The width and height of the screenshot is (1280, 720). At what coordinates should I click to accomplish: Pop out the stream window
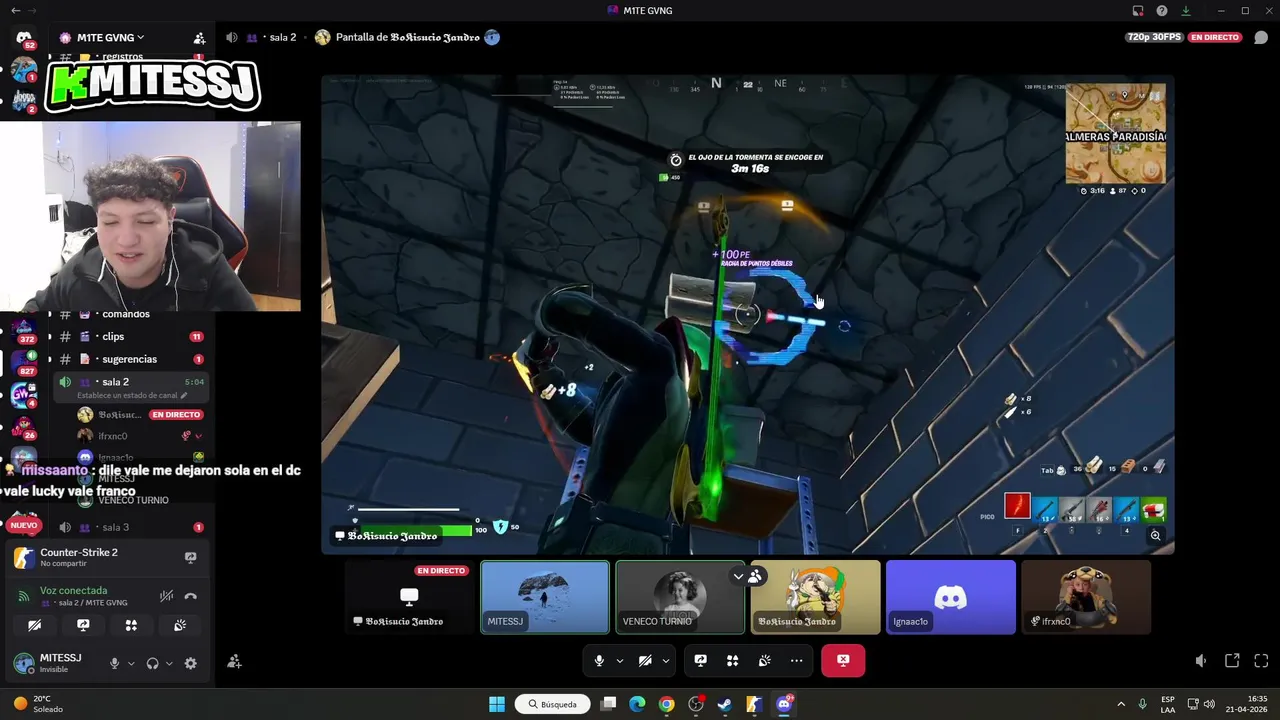pyautogui.click(x=1232, y=661)
